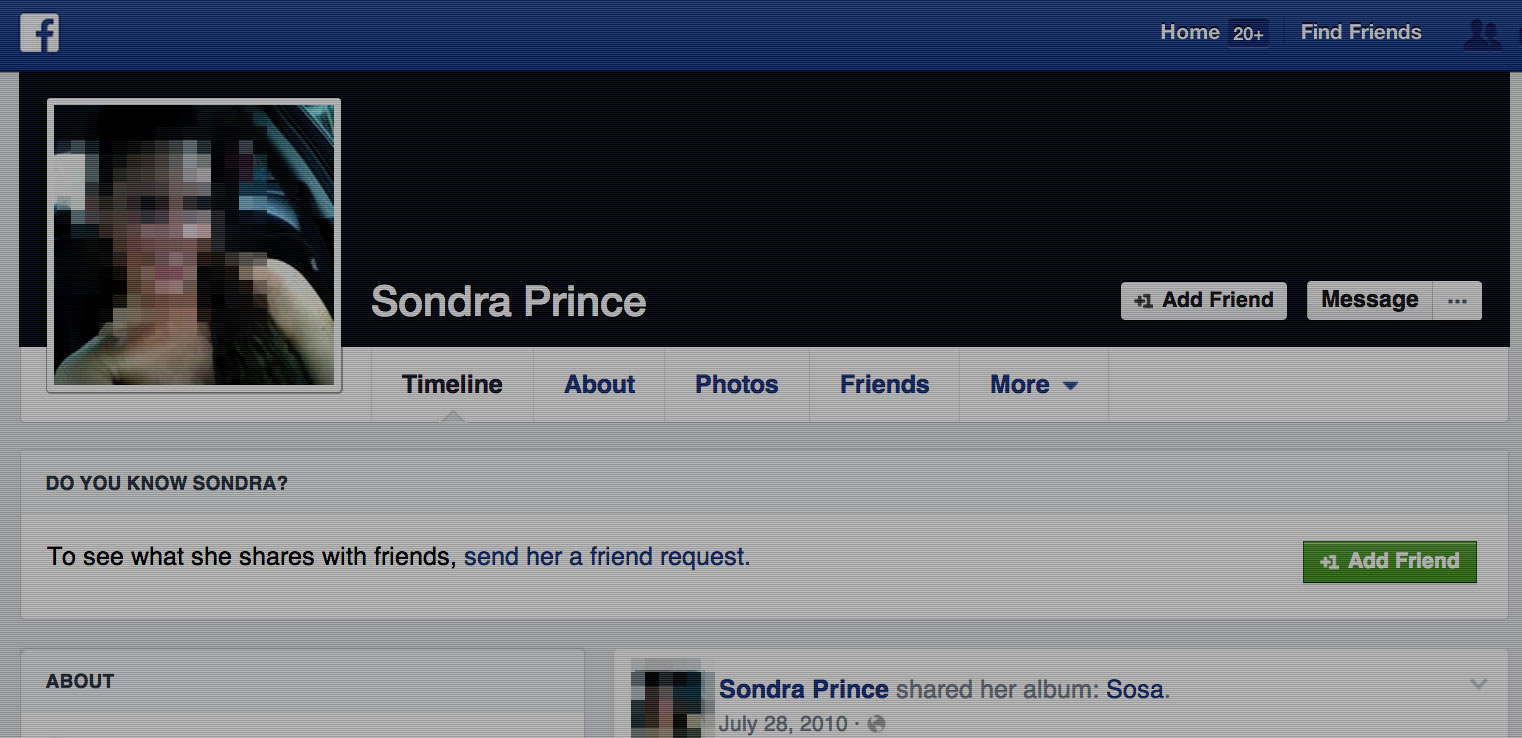Click the public globe icon on the post
Screen dimensions: 1522x738
pos(877,723)
